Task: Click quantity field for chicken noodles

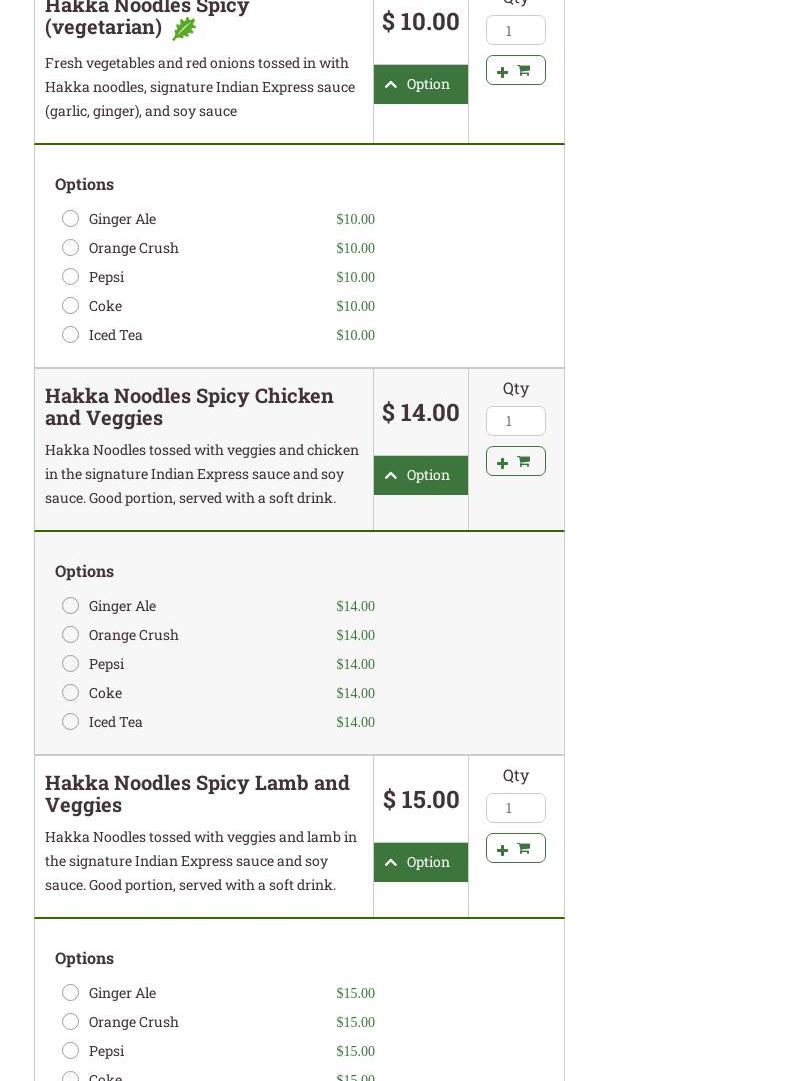Action: tap(515, 421)
